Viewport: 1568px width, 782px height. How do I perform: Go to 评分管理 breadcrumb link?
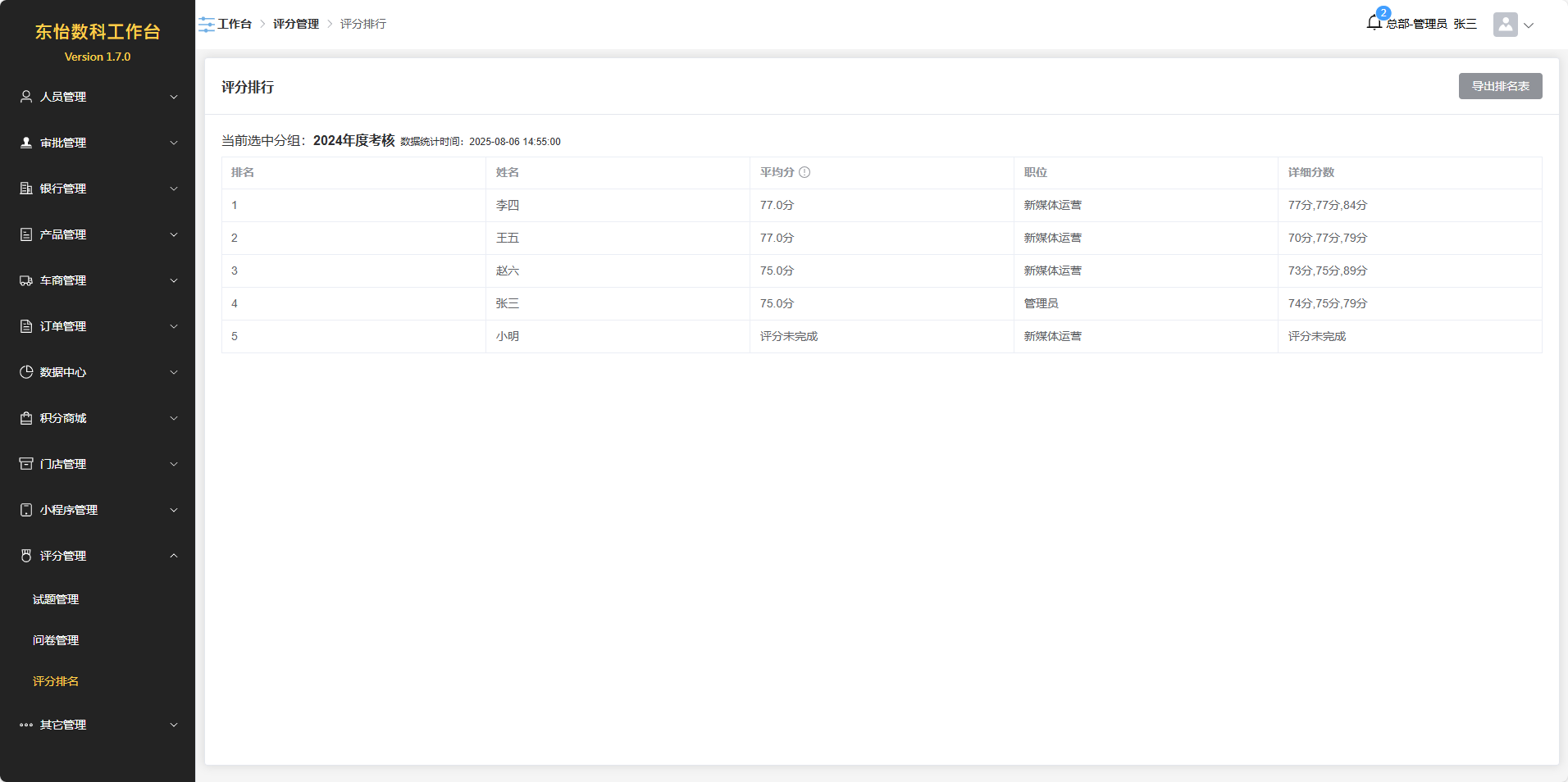(296, 24)
